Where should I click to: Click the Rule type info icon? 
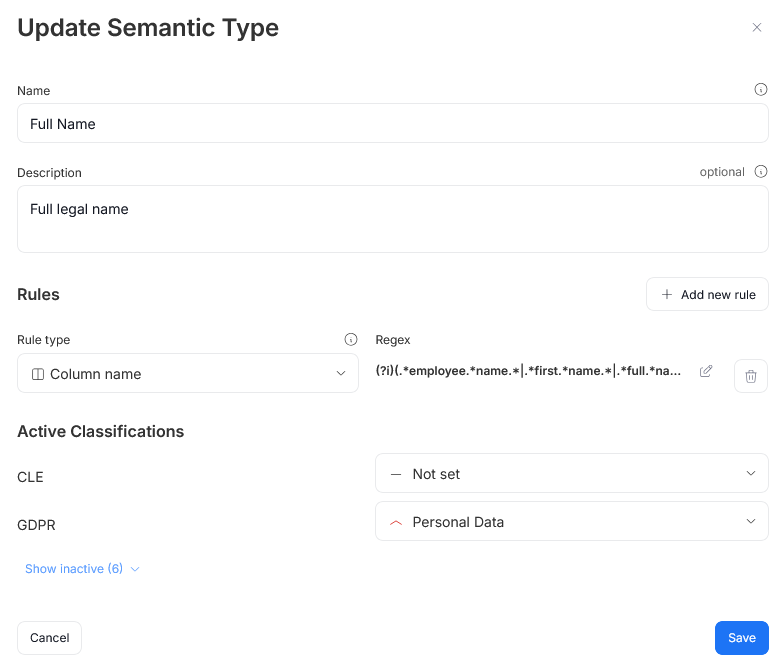(x=351, y=340)
